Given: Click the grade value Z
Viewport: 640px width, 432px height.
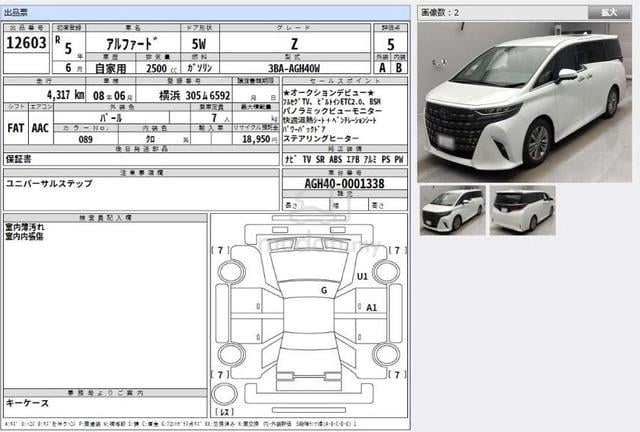Looking at the screenshot, I should pyautogui.click(x=294, y=44).
